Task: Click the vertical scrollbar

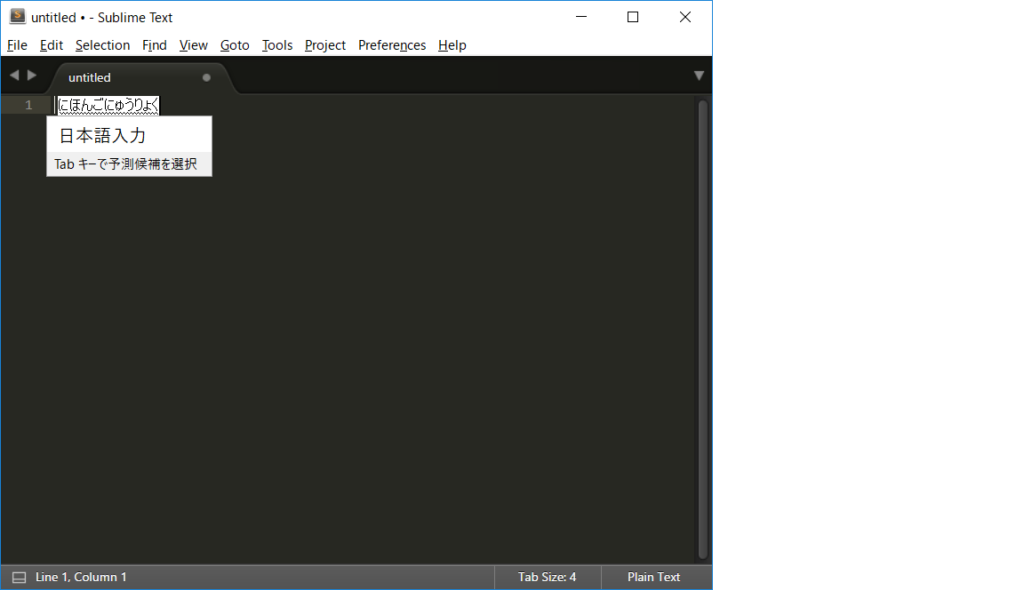Action: coord(703,329)
